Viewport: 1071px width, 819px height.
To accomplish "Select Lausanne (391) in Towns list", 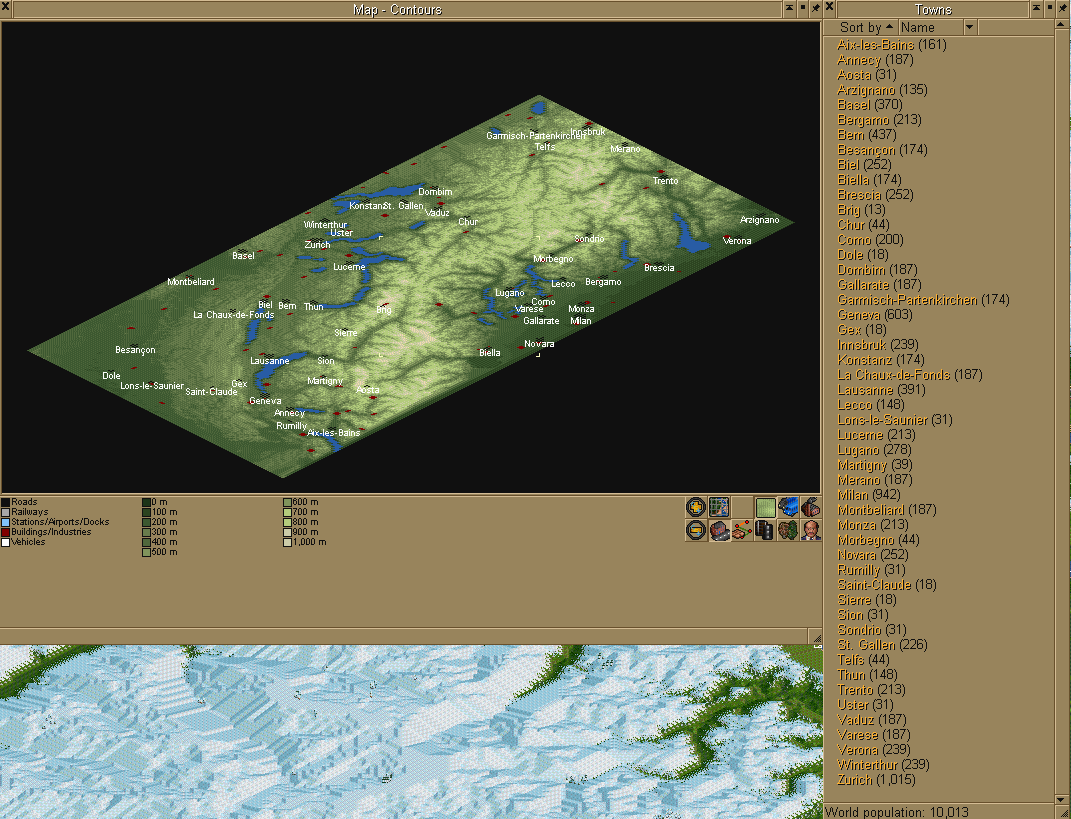I will [x=882, y=390].
